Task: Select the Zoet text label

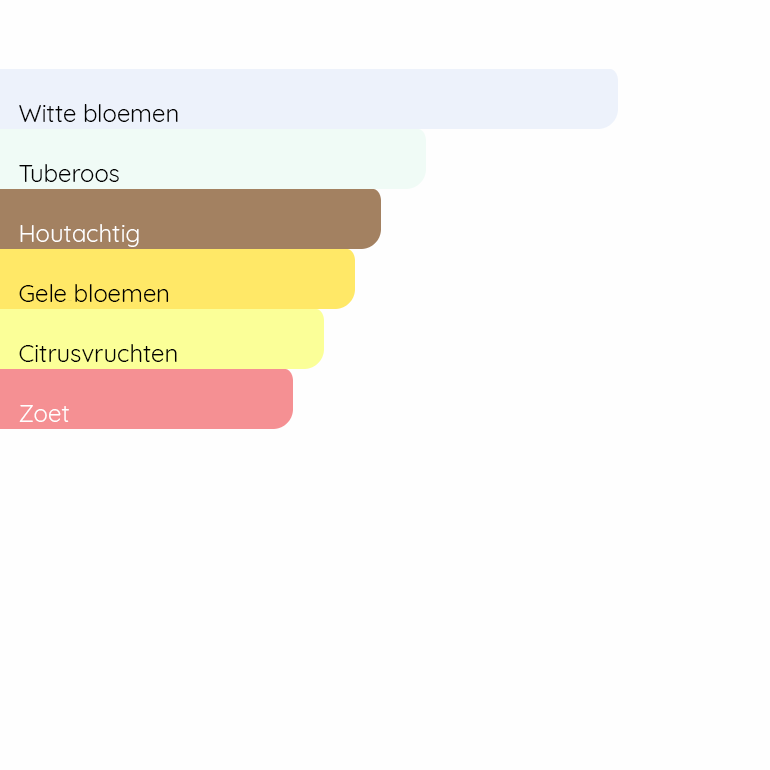Action: [x=44, y=414]
